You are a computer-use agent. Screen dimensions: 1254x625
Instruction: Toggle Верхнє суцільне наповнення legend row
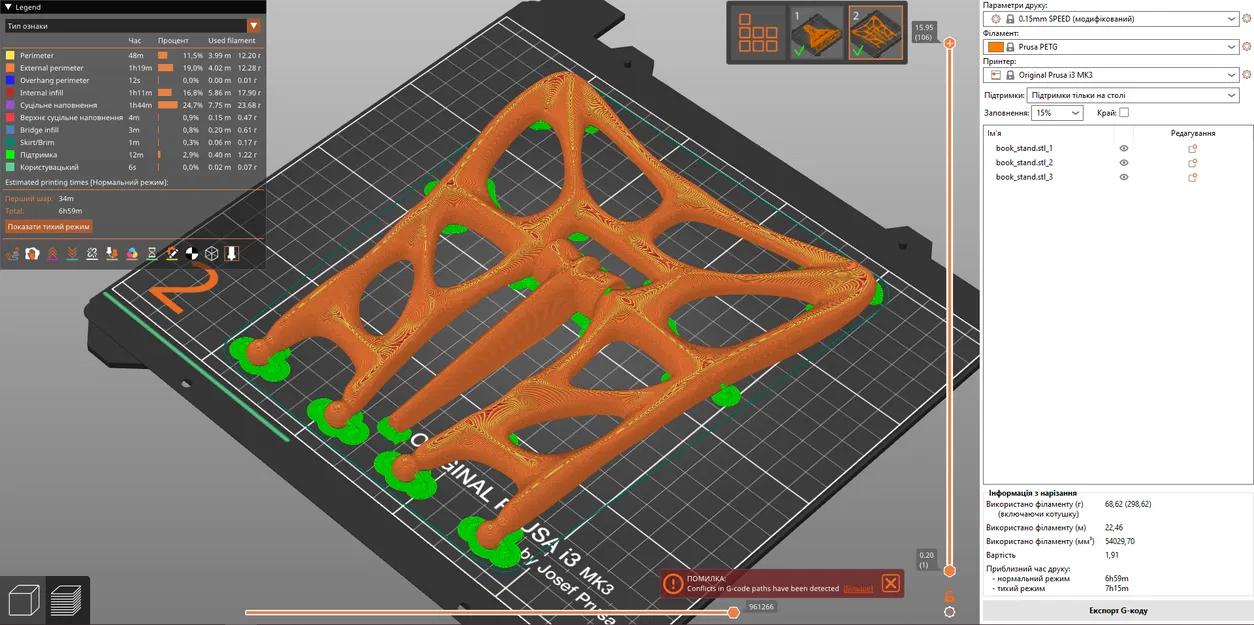click(133, 118)
